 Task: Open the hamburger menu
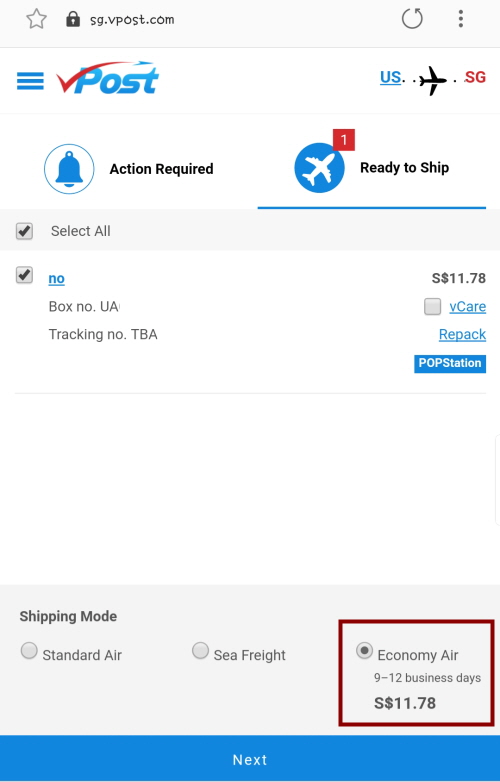[x=30, y=81]
